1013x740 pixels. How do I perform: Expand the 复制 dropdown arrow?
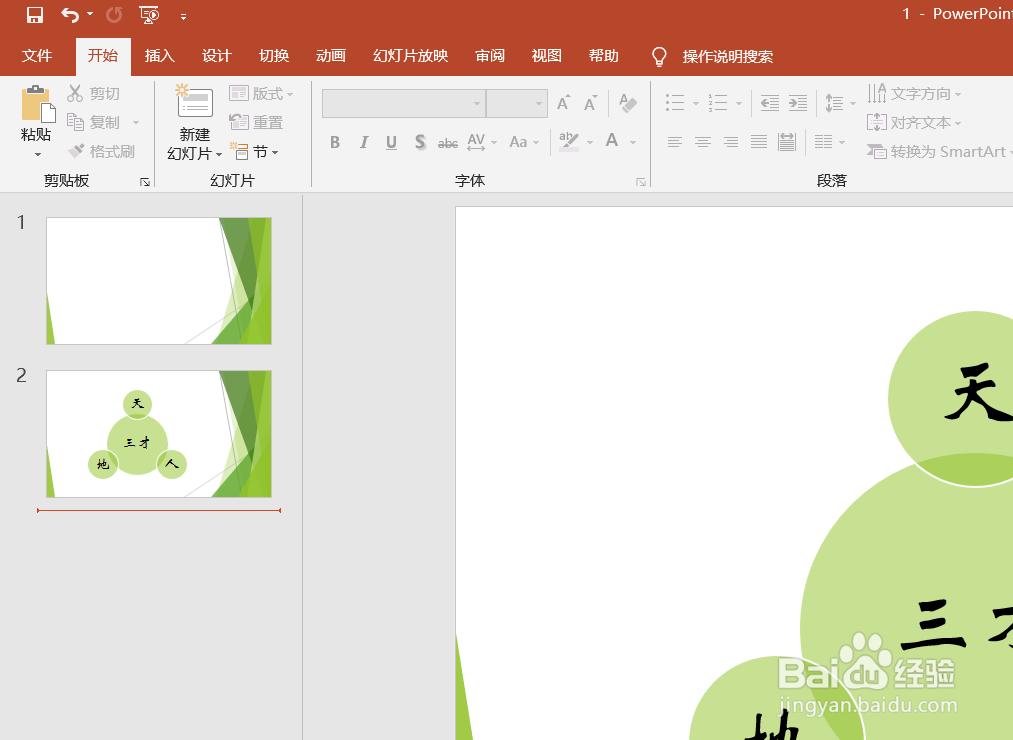tap(136, 122)
